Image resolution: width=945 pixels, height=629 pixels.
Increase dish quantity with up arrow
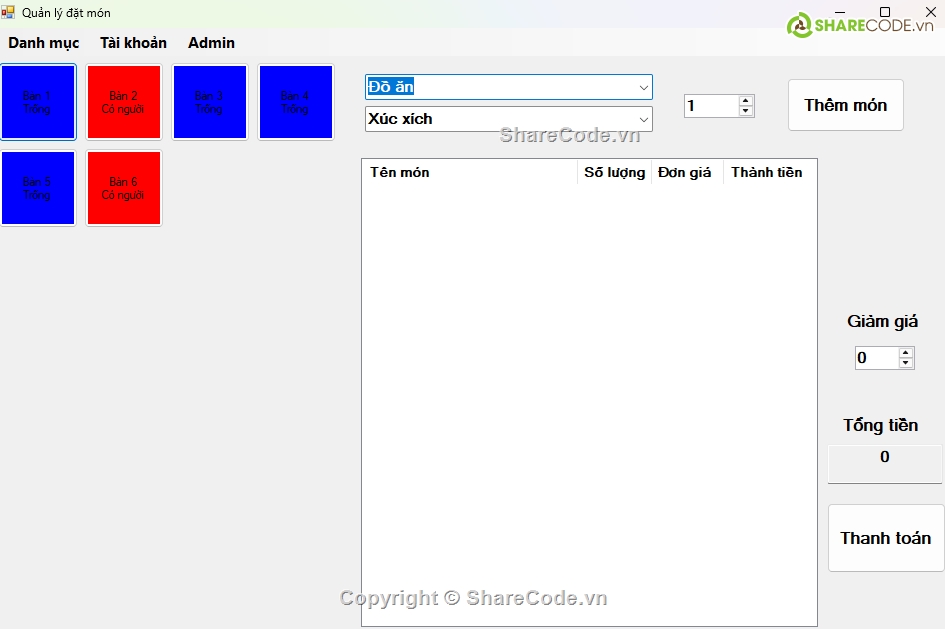[x=746, y=100]
